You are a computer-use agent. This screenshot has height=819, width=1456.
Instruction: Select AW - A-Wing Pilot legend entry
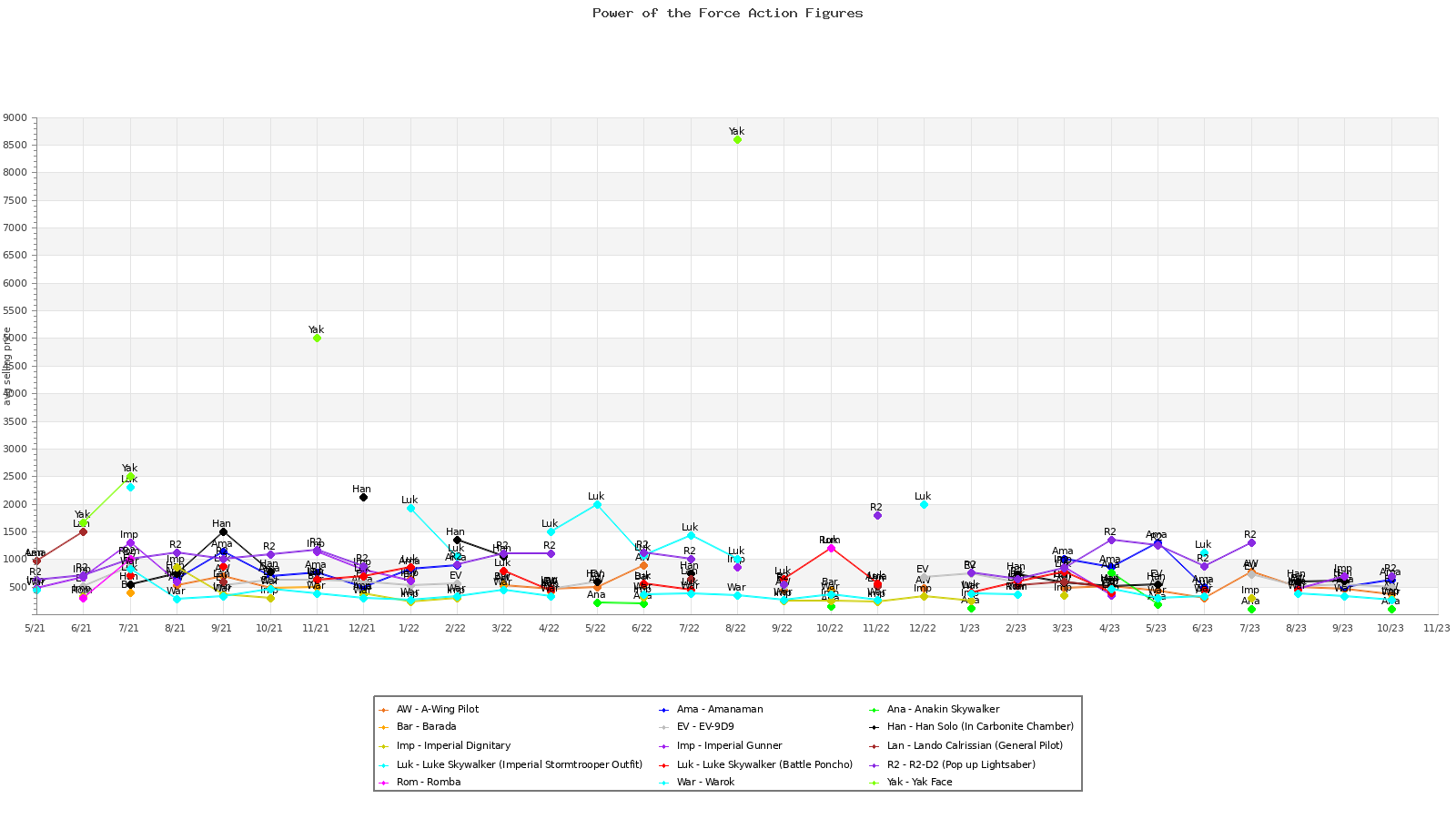click(430, 709)
